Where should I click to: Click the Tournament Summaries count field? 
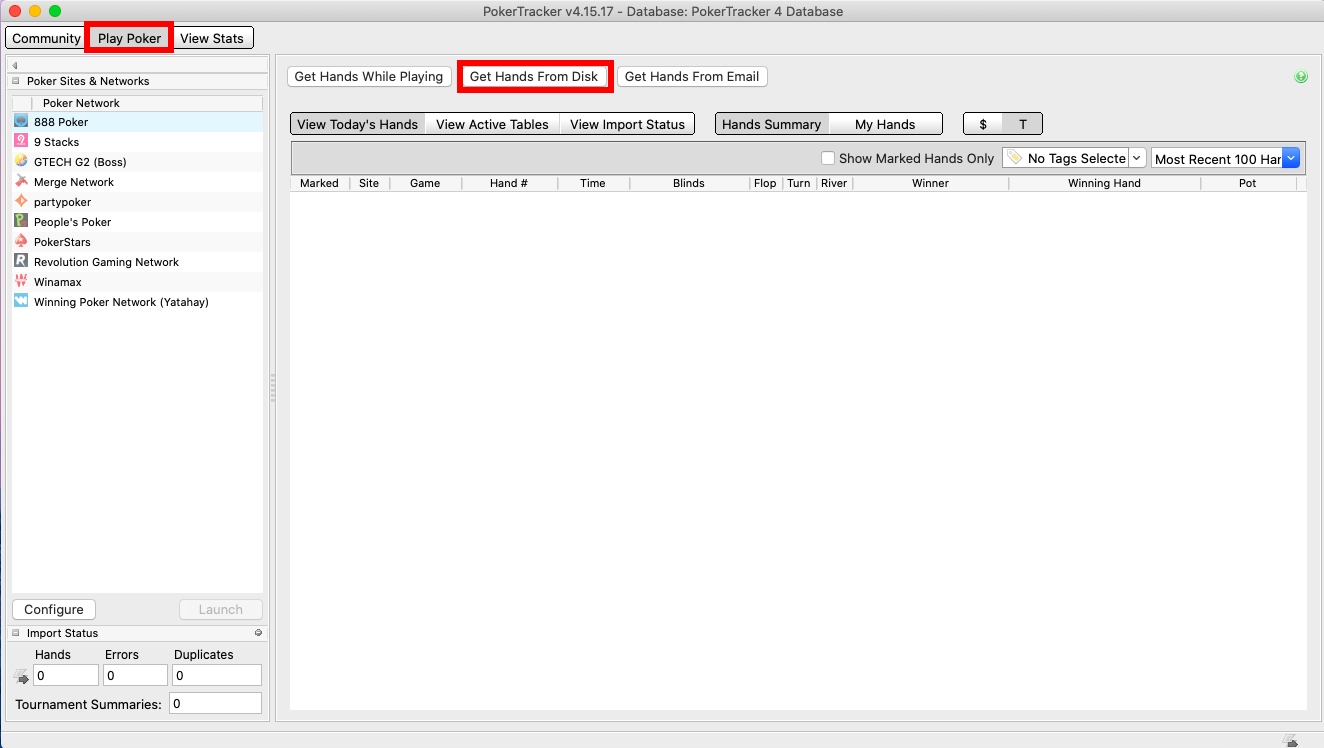pos(215,704)
